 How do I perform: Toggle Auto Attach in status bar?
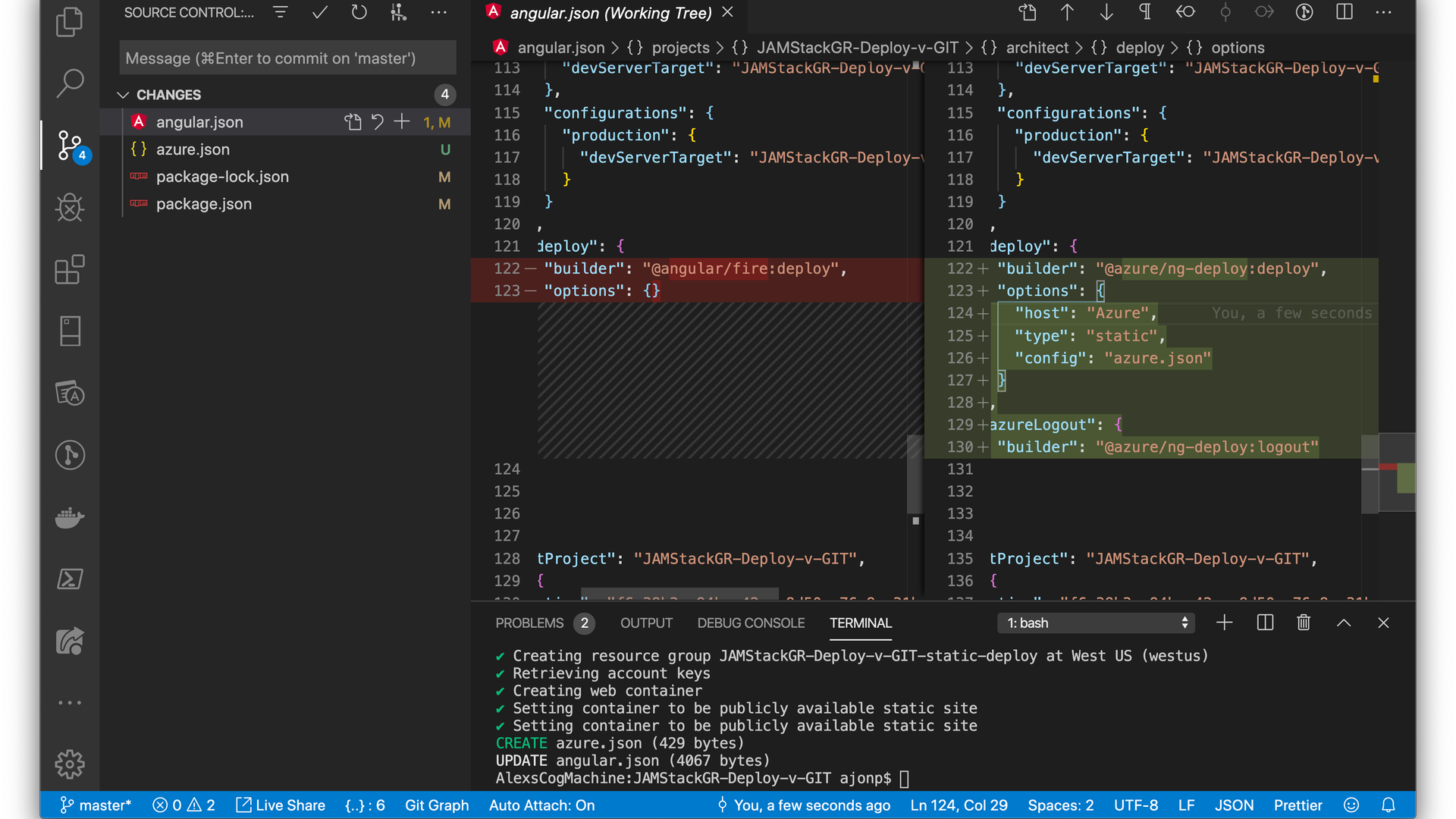(x=541, y=805)
